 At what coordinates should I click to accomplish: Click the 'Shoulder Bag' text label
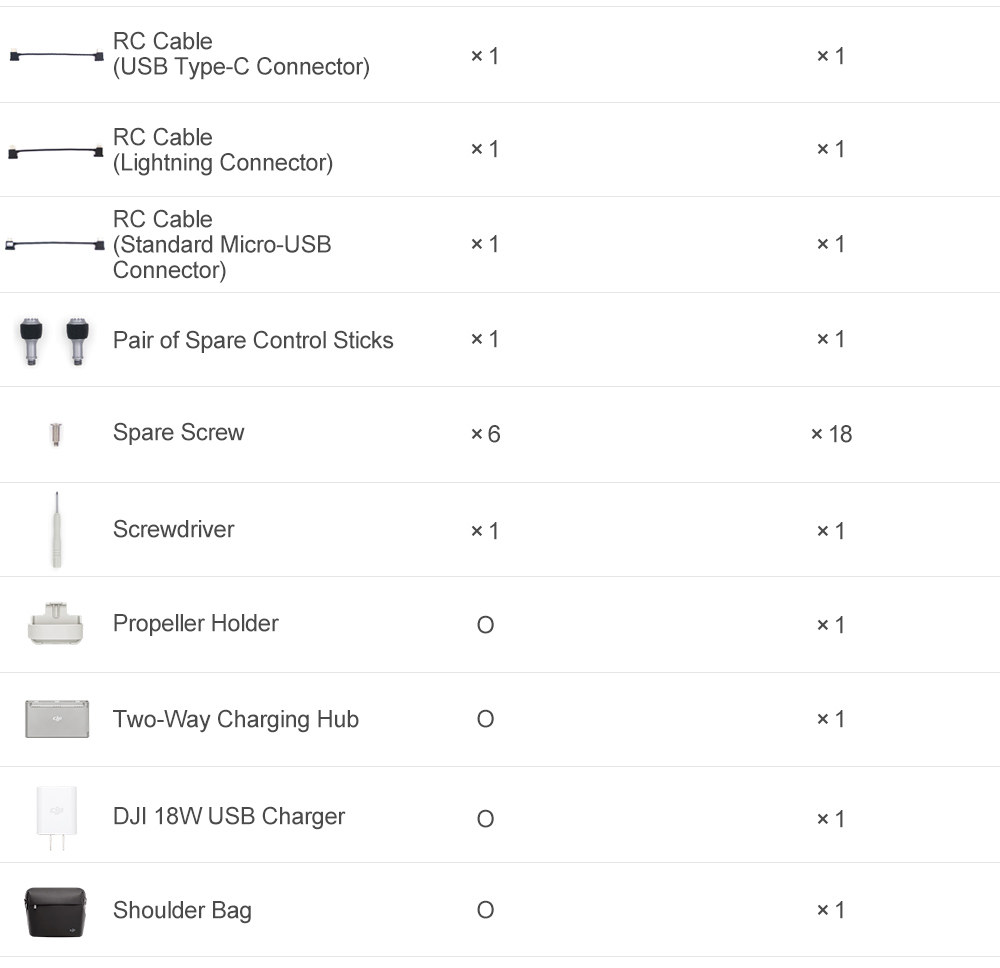point(182,910)
